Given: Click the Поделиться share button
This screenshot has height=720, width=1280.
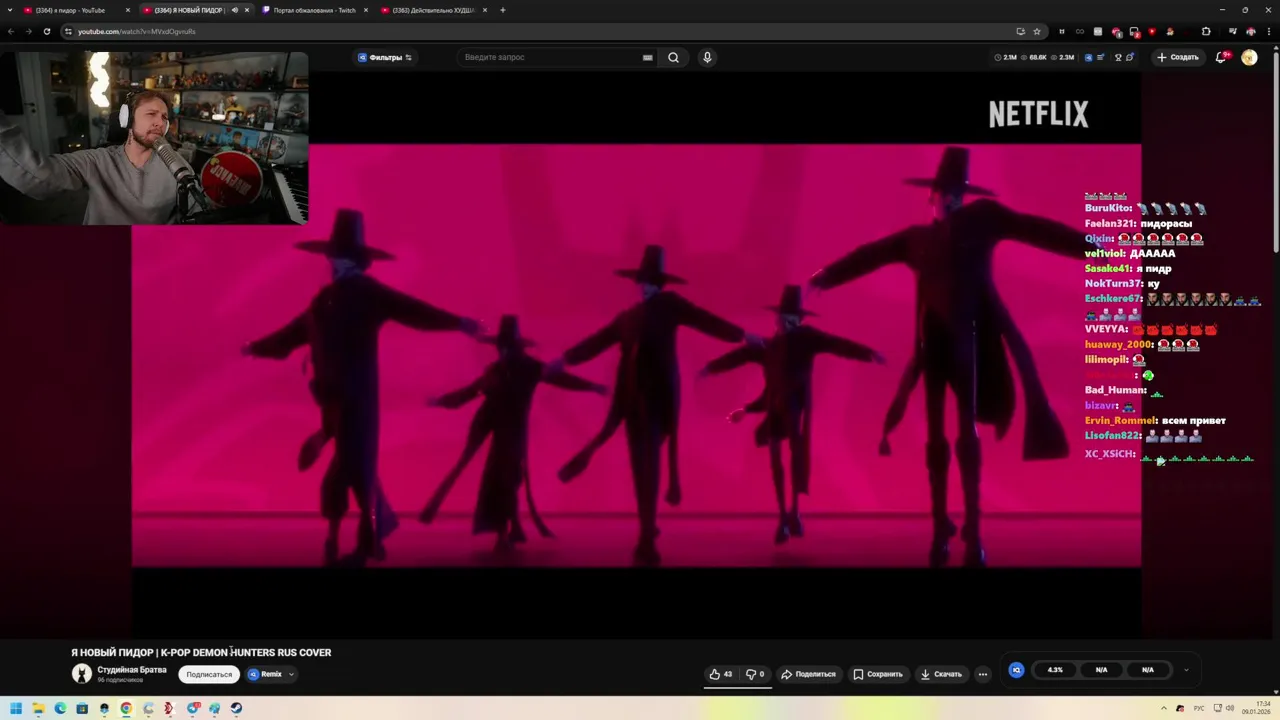Looking at the screenshot, I should coord(808,674).
